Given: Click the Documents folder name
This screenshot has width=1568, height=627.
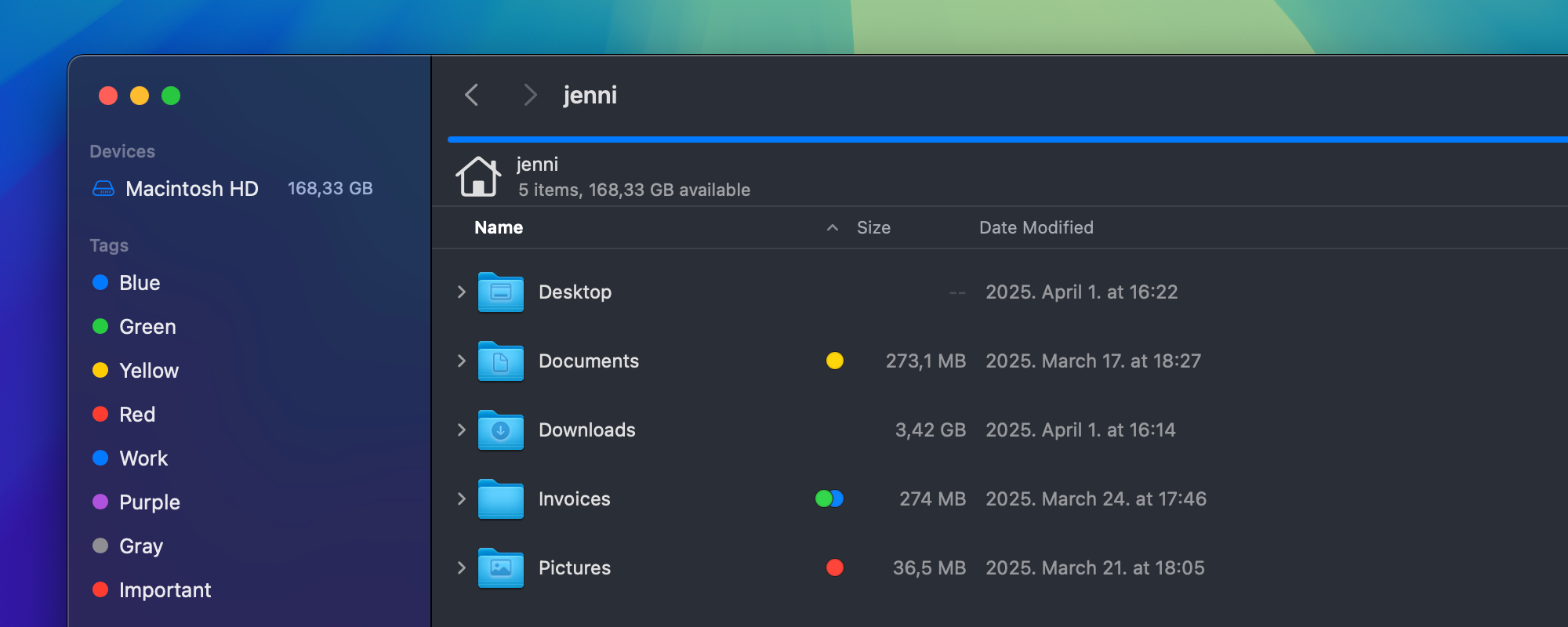Looking at the screenshot, I should click(x=589, y=361).
